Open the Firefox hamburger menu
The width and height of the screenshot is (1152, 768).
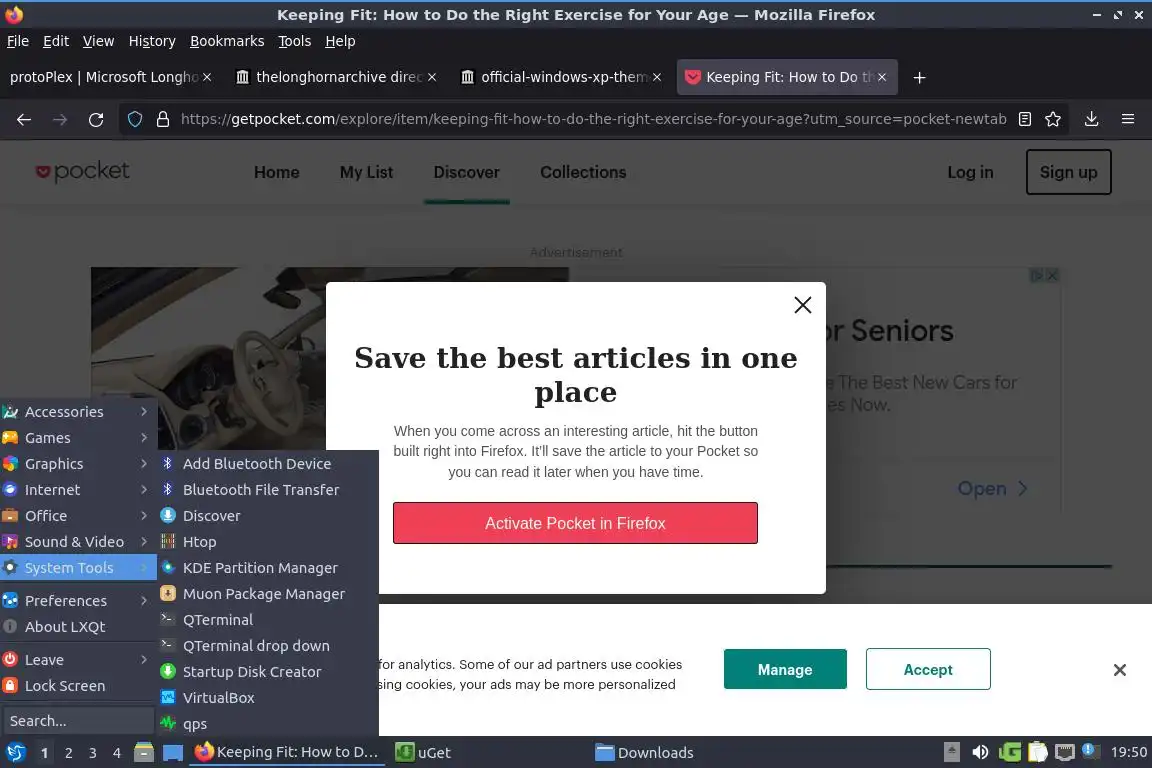coord(1128,119)
